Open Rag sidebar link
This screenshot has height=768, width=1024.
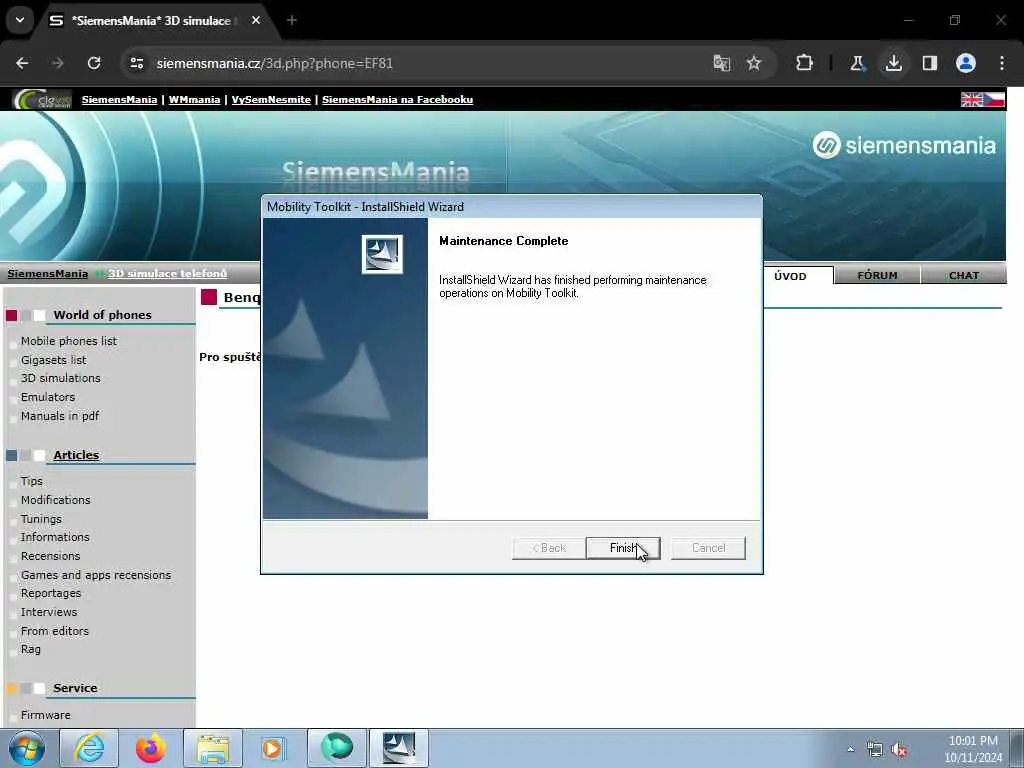click(x=31, y=649)
